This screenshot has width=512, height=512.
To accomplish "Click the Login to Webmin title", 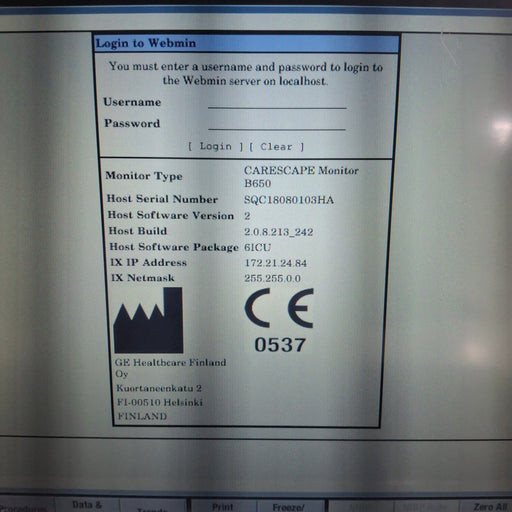I will pyautogui.click(x=146, y=43).
